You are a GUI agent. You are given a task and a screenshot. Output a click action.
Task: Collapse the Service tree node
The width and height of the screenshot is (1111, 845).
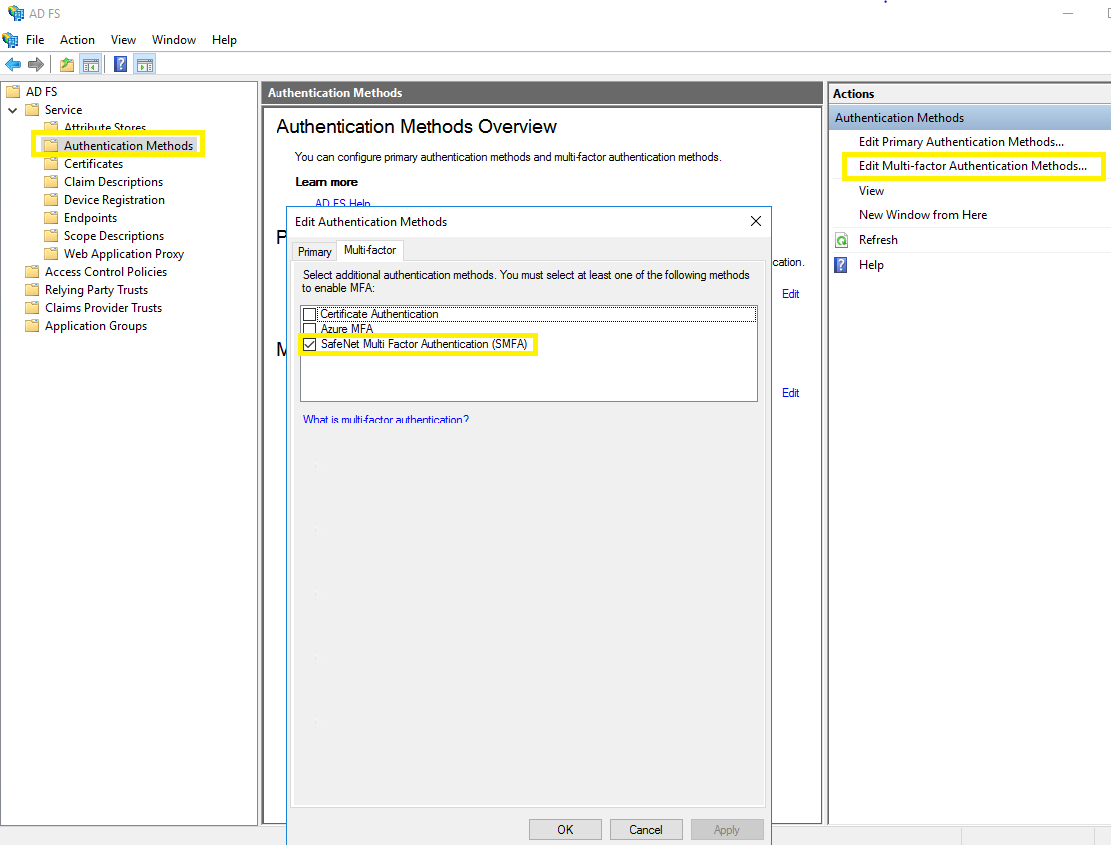pos(13,110)
